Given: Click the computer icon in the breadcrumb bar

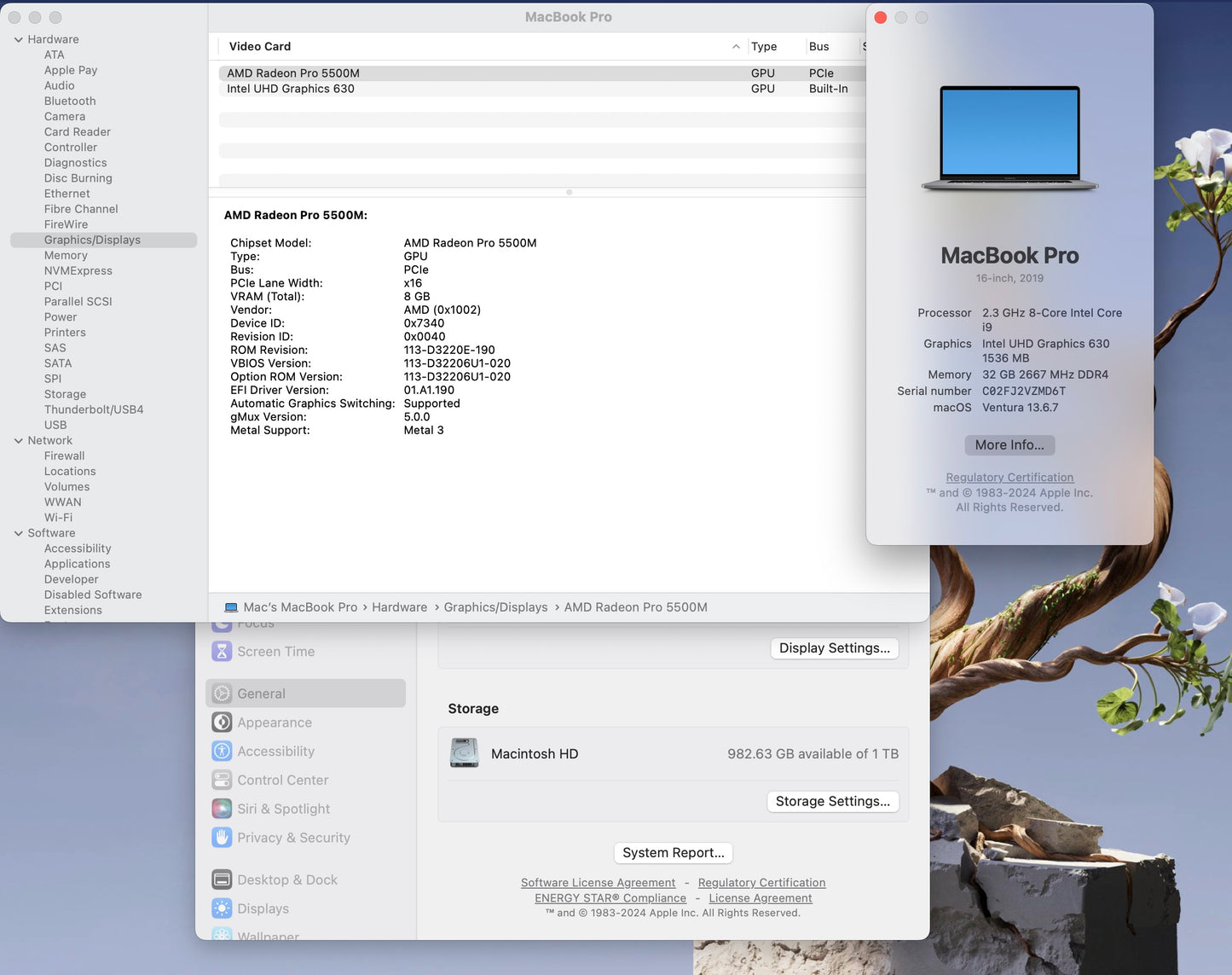Looking at the screenshot, I should [x=231, y=606].
